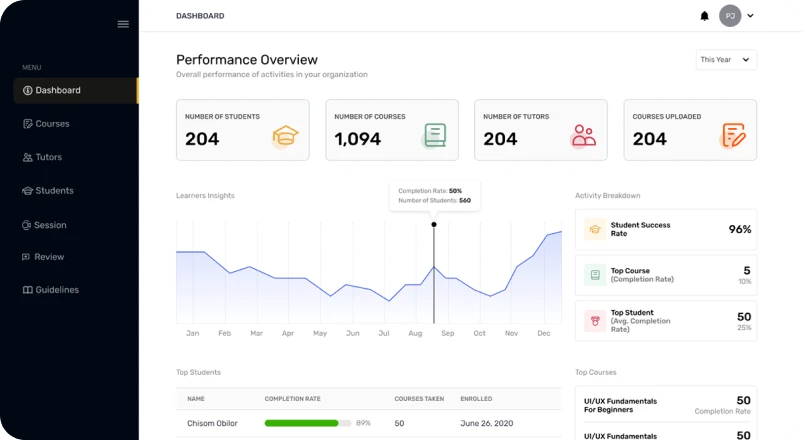
Task: Click the Top Student award icon
Action: click(x=594, y=321)
